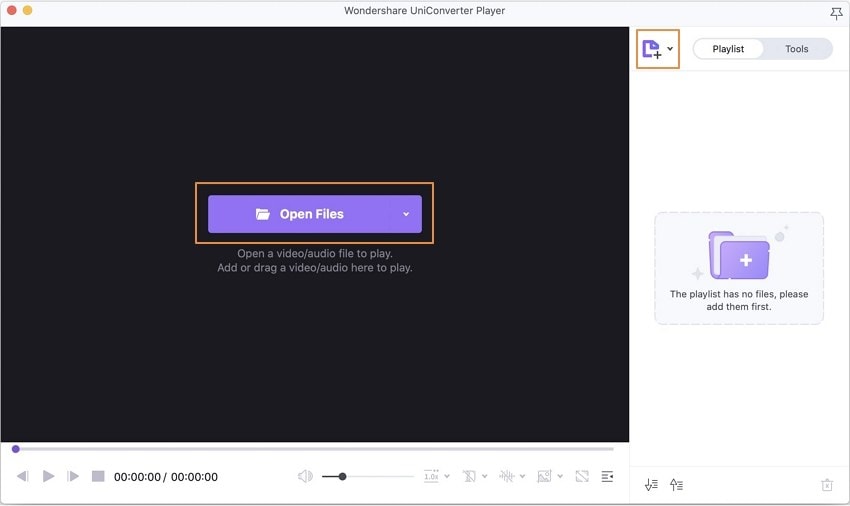The image size is (850, 506).
Task: Expand the audio track options chevron
Action: tap(523, 476)
